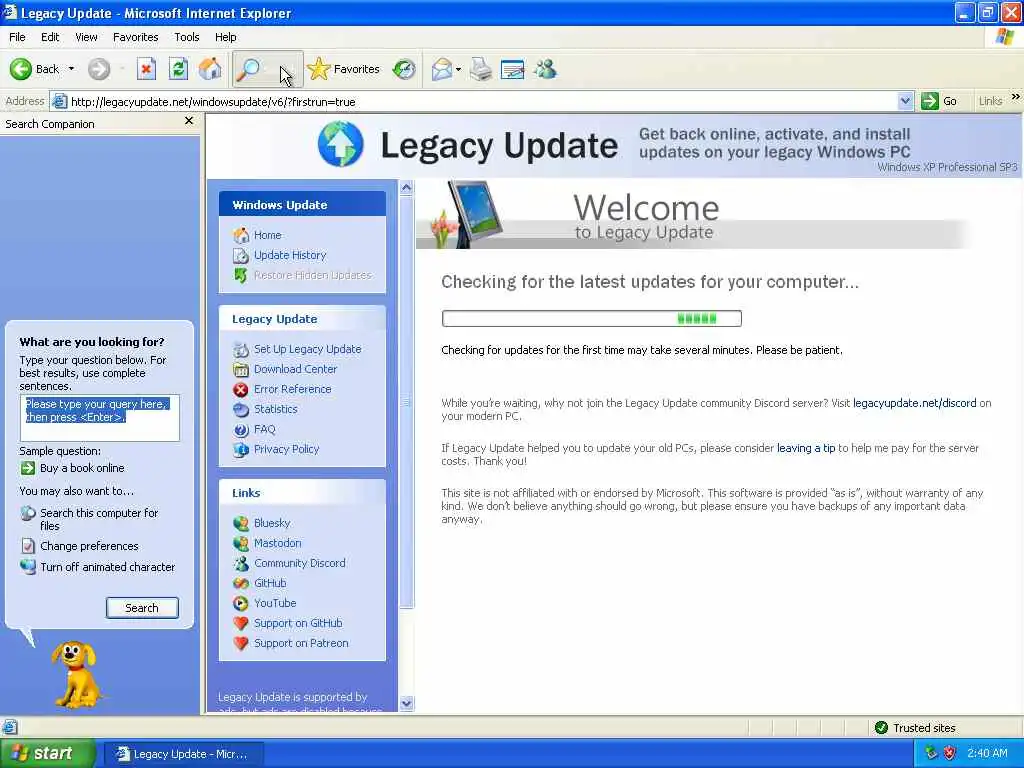1024x768 pixels.
Task: Click the animated dog character
Action: (x=76, y=675)
